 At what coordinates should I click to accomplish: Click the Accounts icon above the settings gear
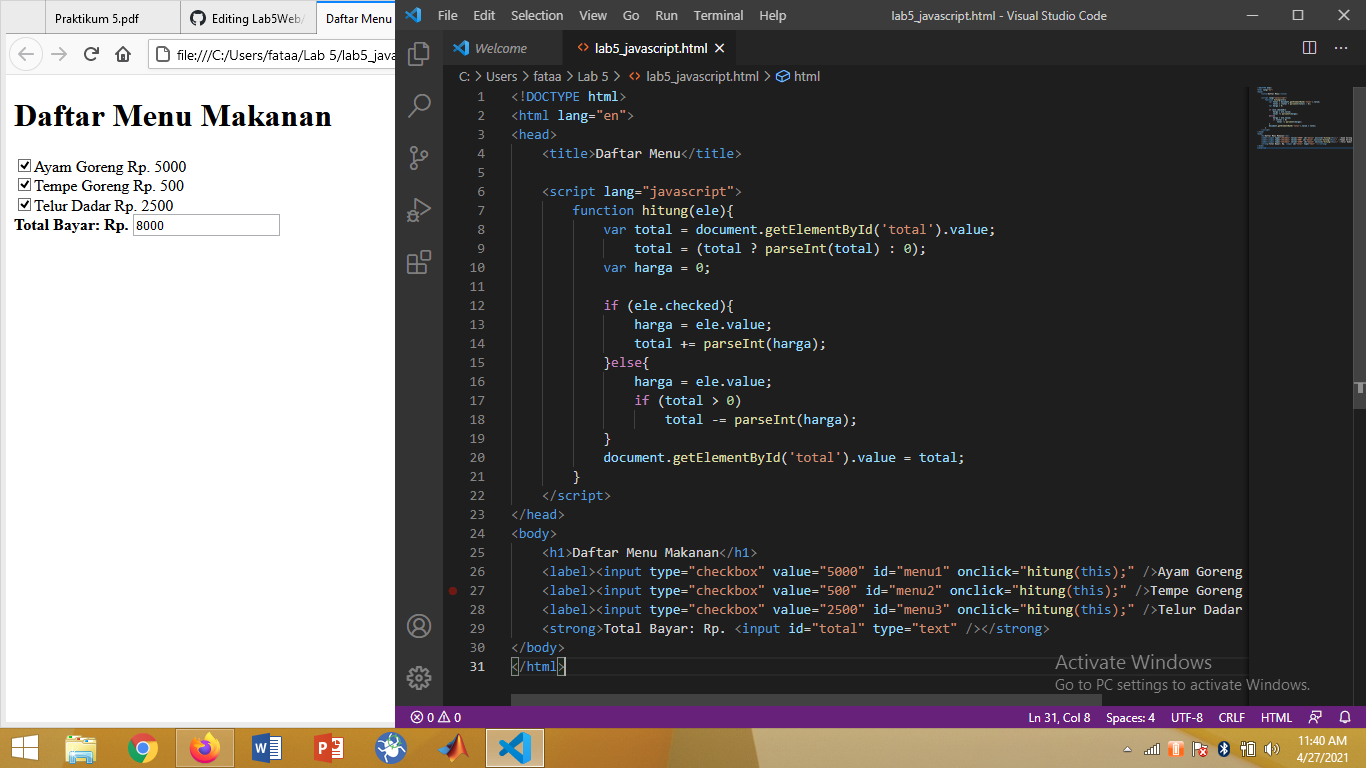419,627
